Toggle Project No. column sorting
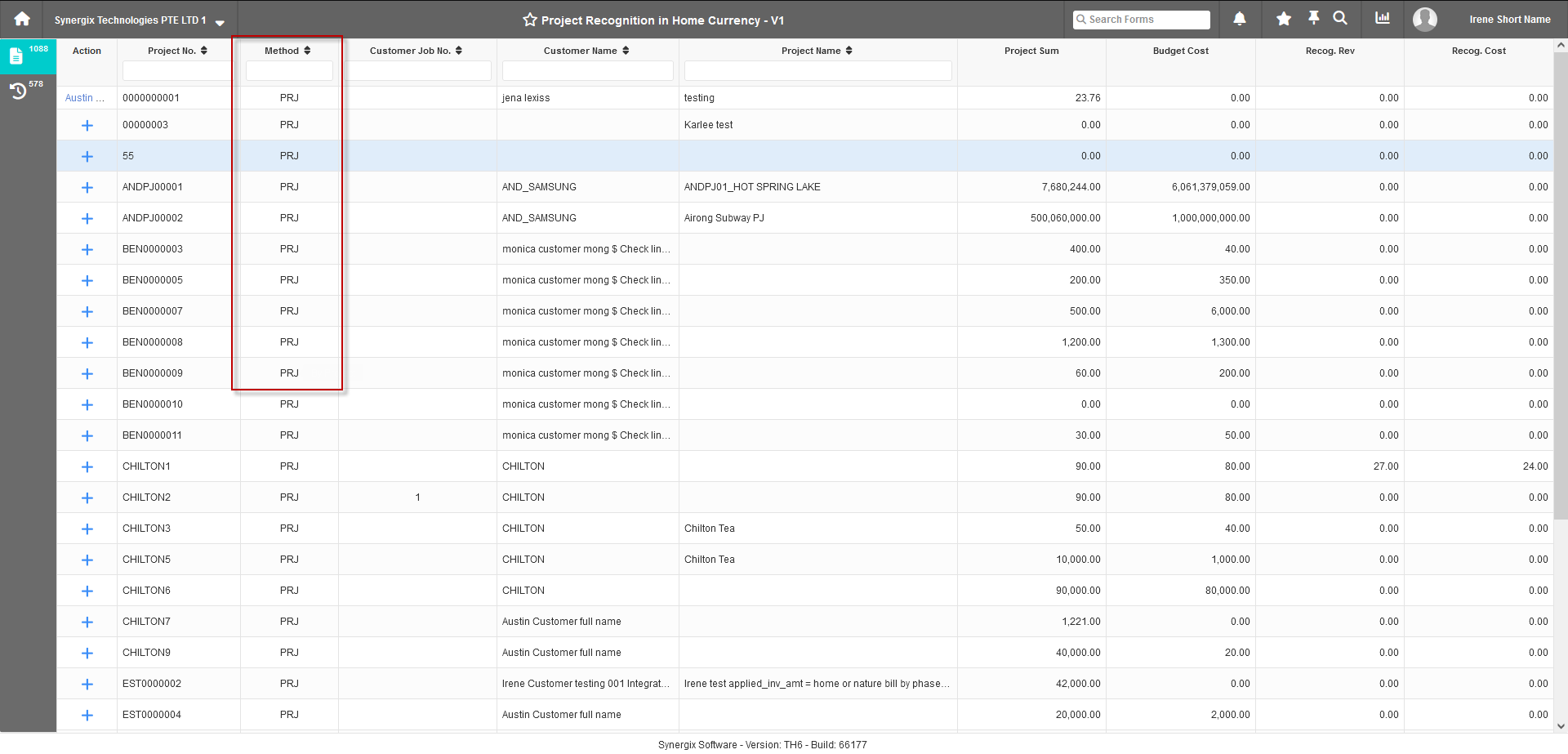 click(204, 50)
